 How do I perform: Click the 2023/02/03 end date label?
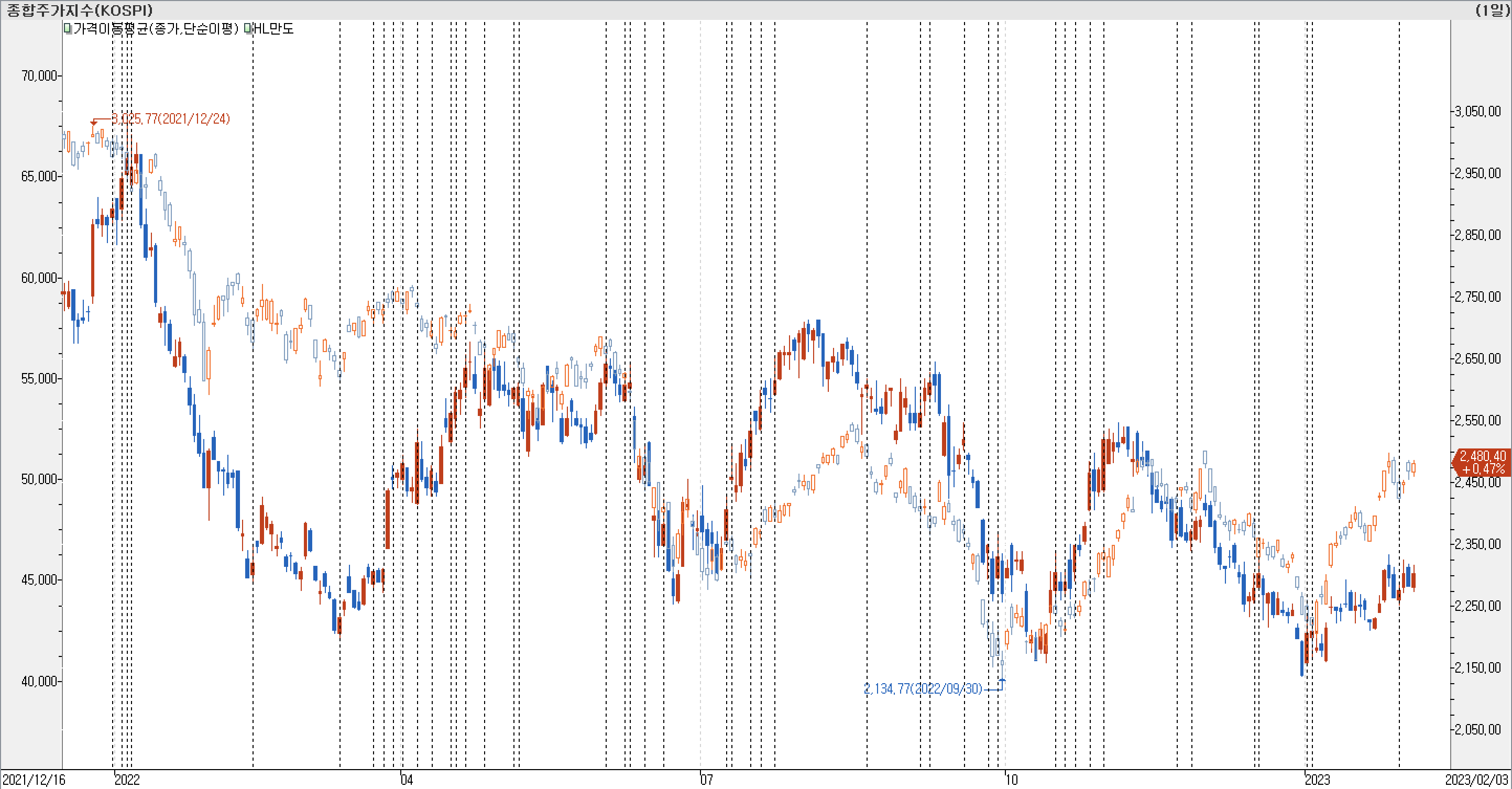1477,780
